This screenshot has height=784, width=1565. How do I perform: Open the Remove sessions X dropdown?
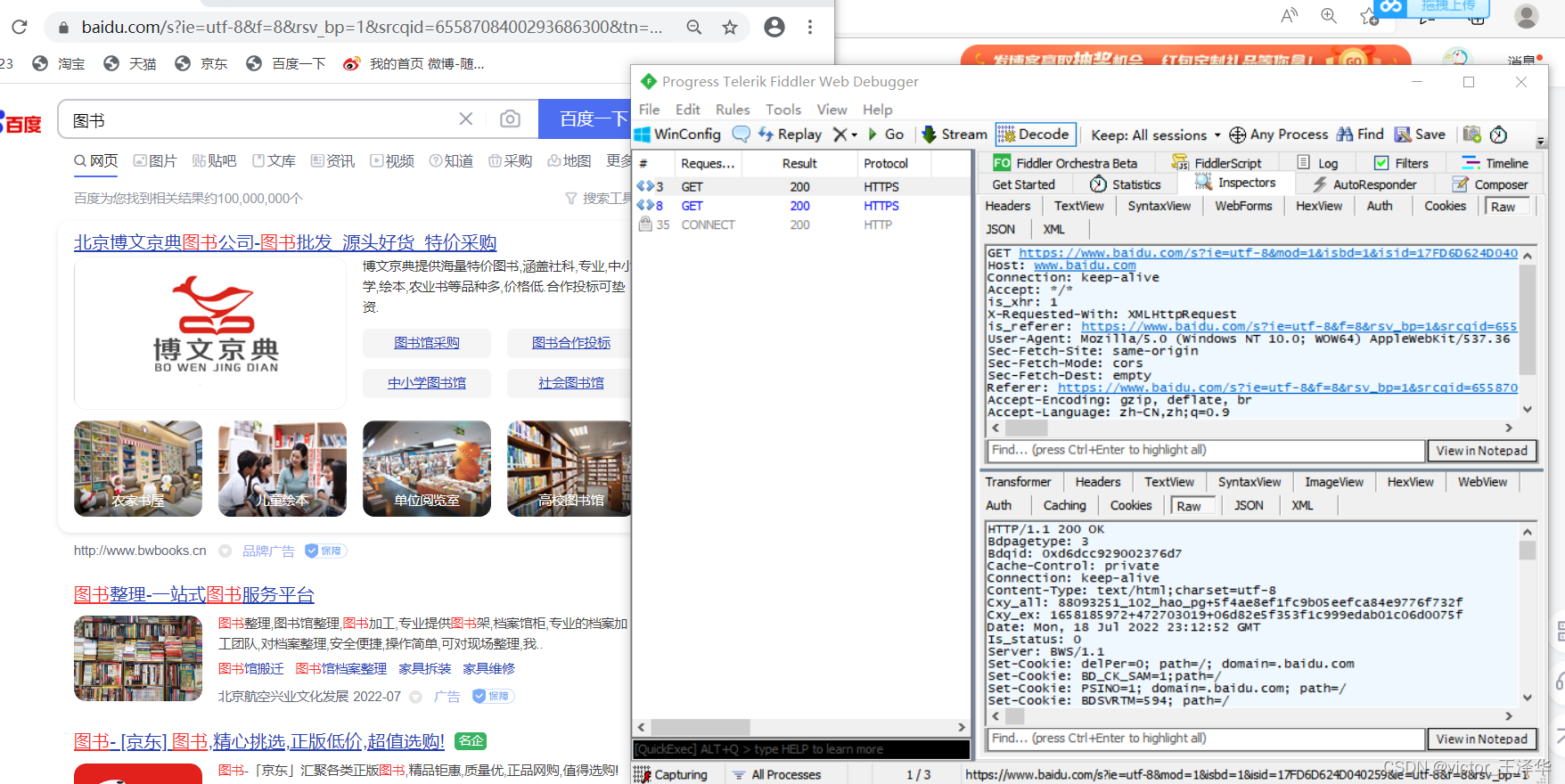pyautogui.click(x=844, y=135)
